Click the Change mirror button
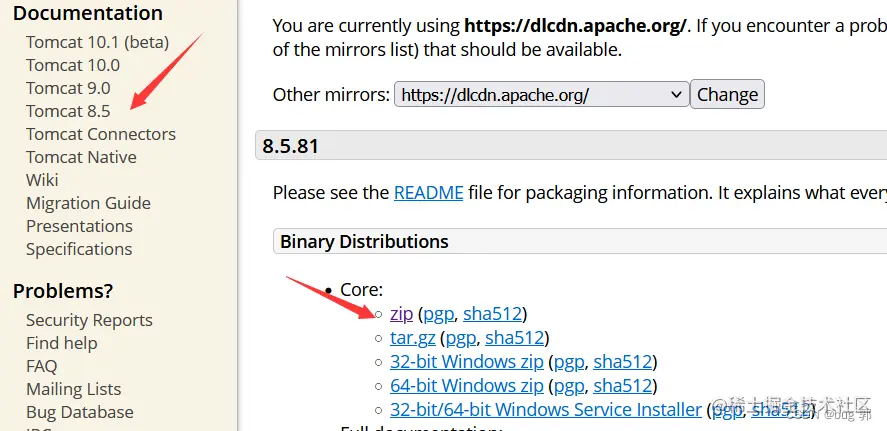This screenshot has width=887, height=431. 727,94
